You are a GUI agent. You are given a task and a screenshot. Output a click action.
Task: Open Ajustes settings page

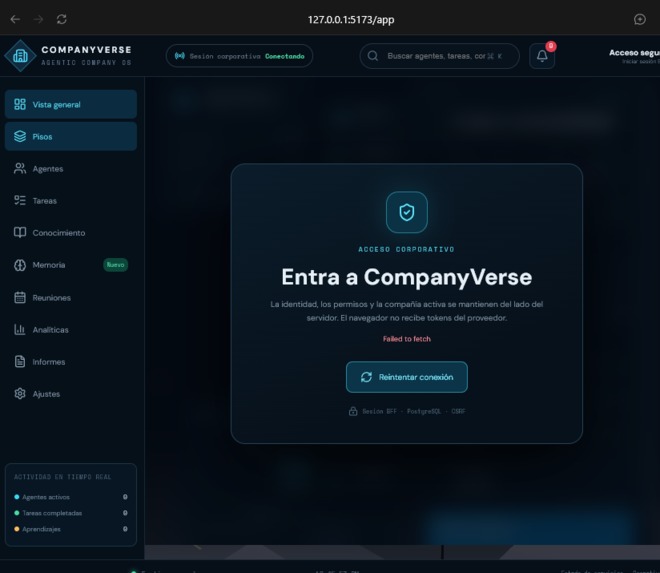click(x=71, y=394)
